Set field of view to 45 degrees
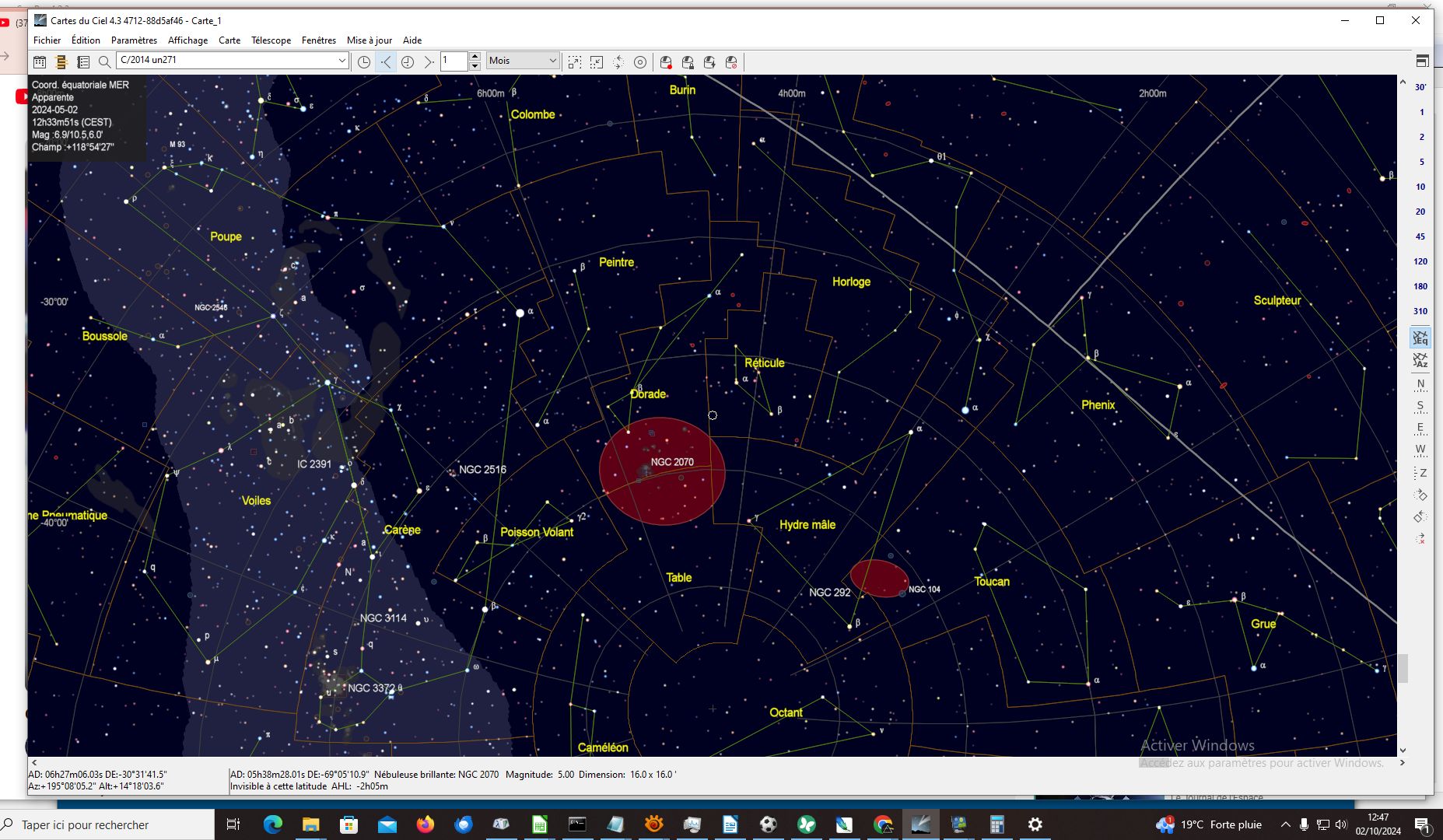Viewport: 1443px width, 840px height. [x=1420, y=236]
